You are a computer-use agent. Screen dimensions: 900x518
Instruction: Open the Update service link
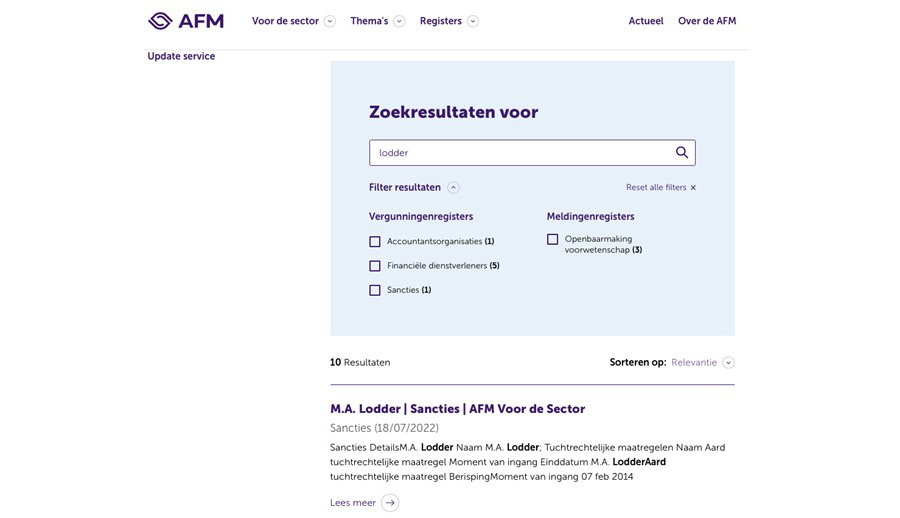[x=181, y=57]
